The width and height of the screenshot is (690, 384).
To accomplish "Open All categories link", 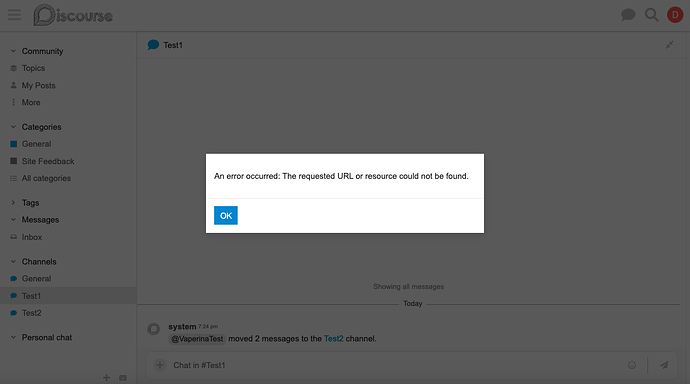I will (46, 178).
